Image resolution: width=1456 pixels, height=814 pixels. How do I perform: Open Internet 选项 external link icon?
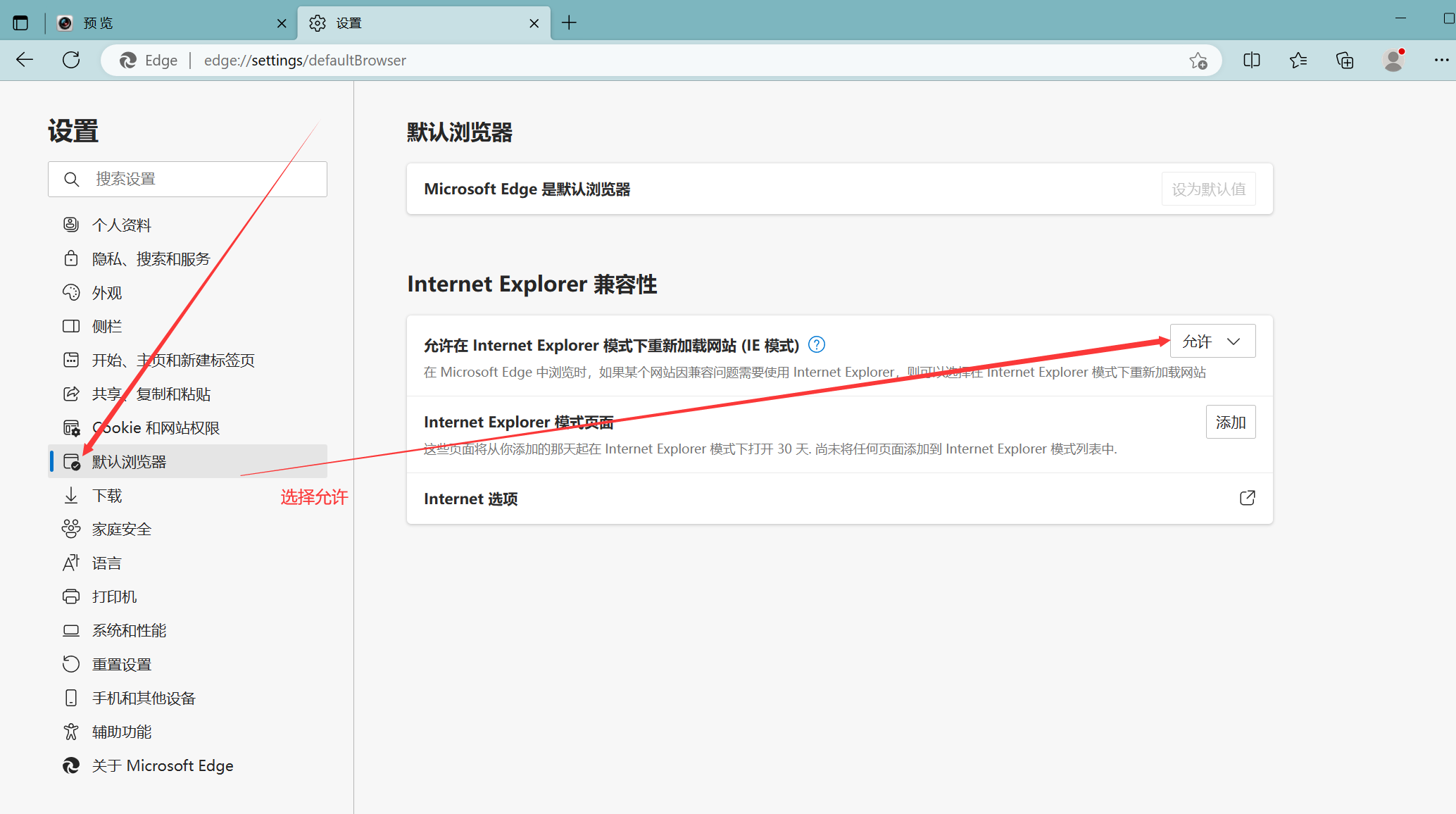coord(1247,499)
